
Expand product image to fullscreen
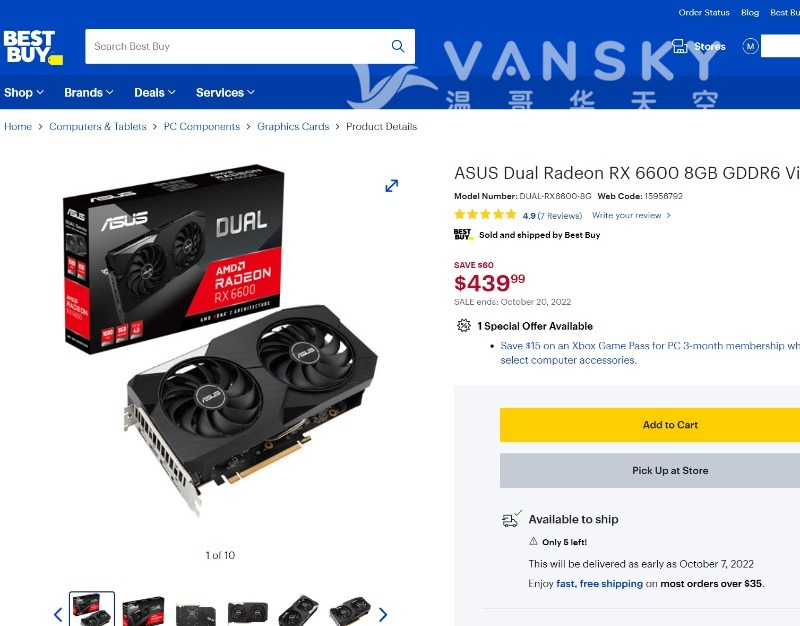[x=391, y=186]
